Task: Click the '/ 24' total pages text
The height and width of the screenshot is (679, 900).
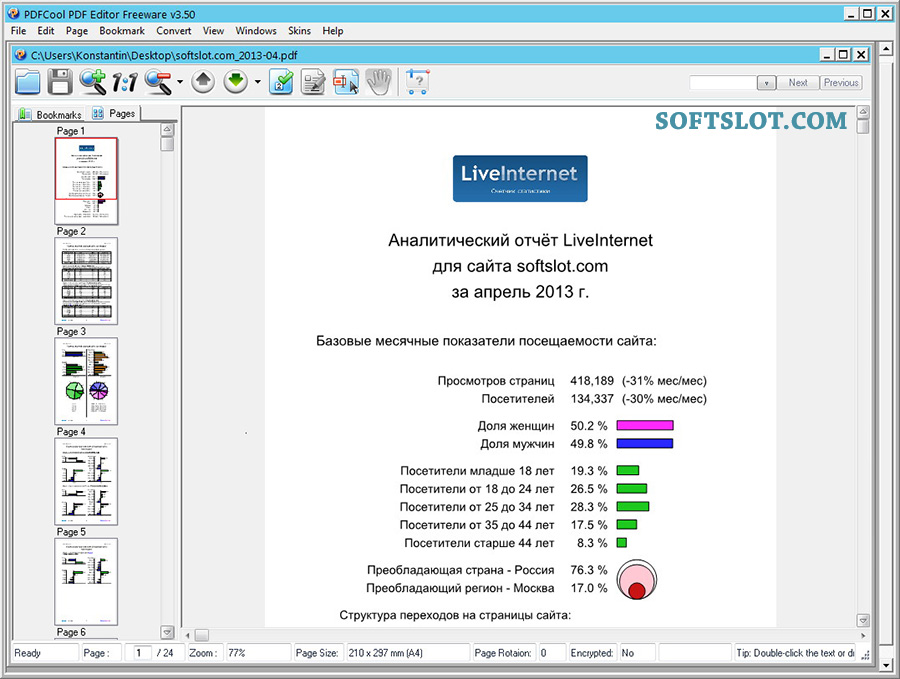Action: point(165,653)
